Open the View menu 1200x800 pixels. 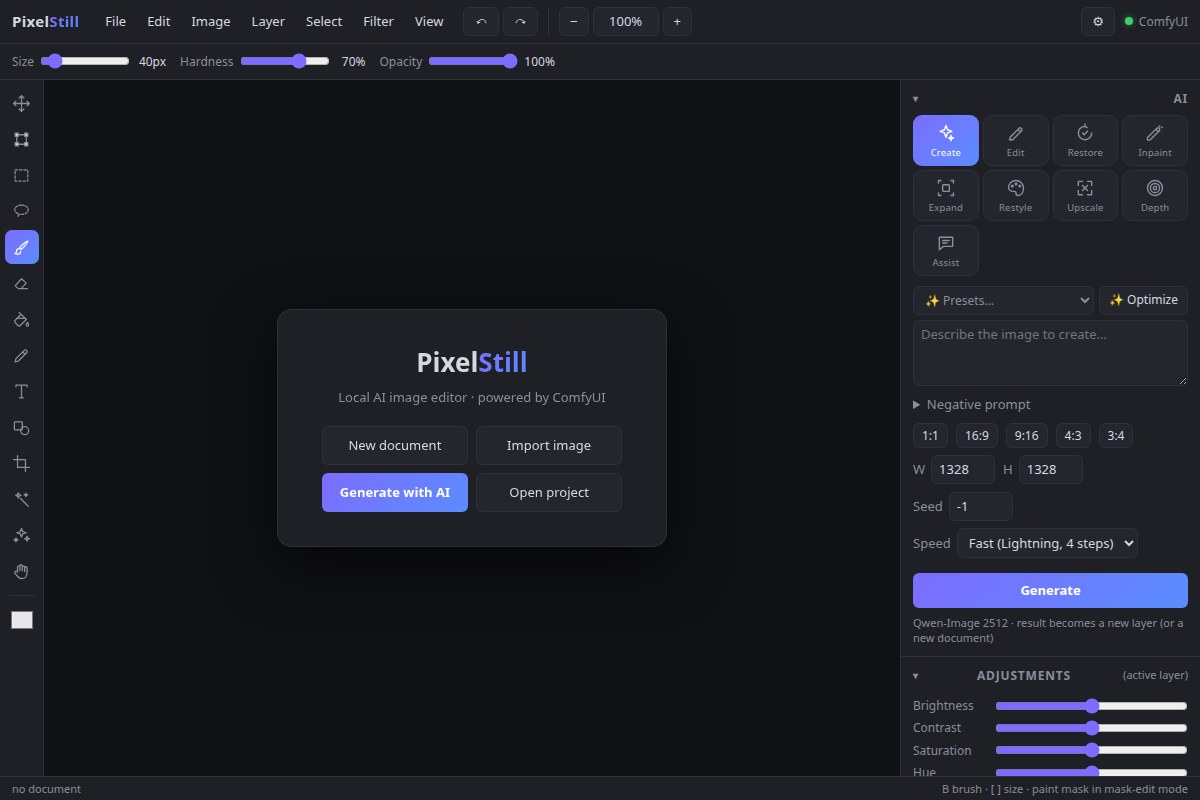tap(429, 21)
